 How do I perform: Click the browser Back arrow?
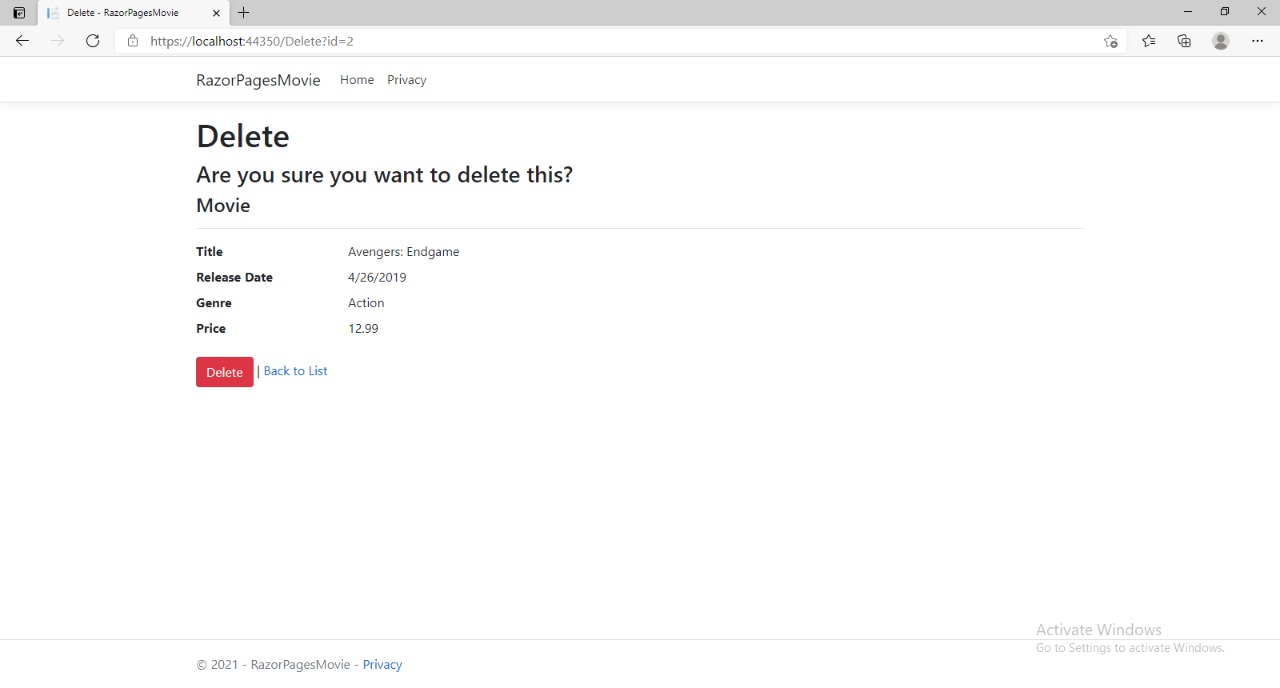(22, 41)
